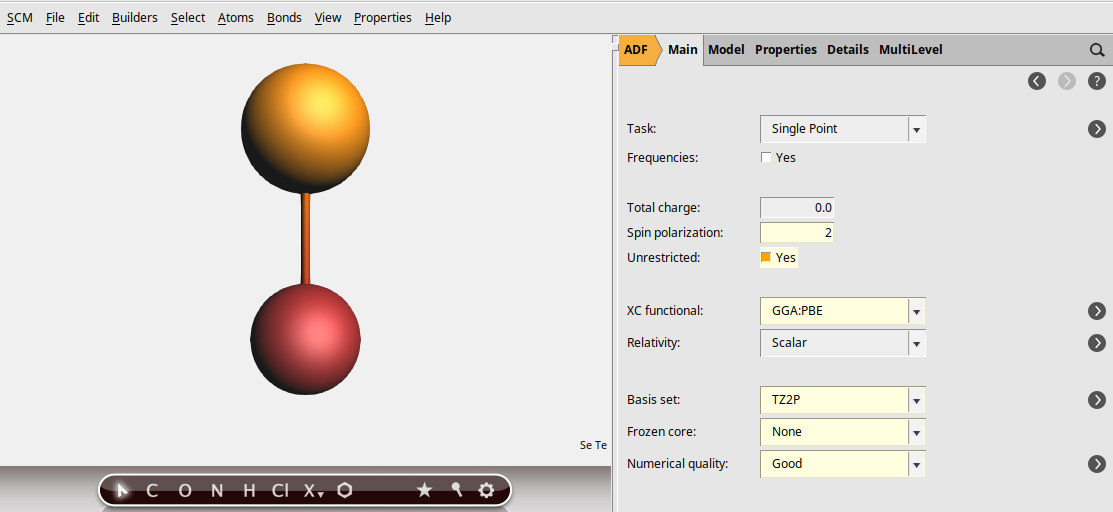Pick the Oxygen atom tool
The height and width of the screenshot is (512, 1113).
(x=185, y=490)
